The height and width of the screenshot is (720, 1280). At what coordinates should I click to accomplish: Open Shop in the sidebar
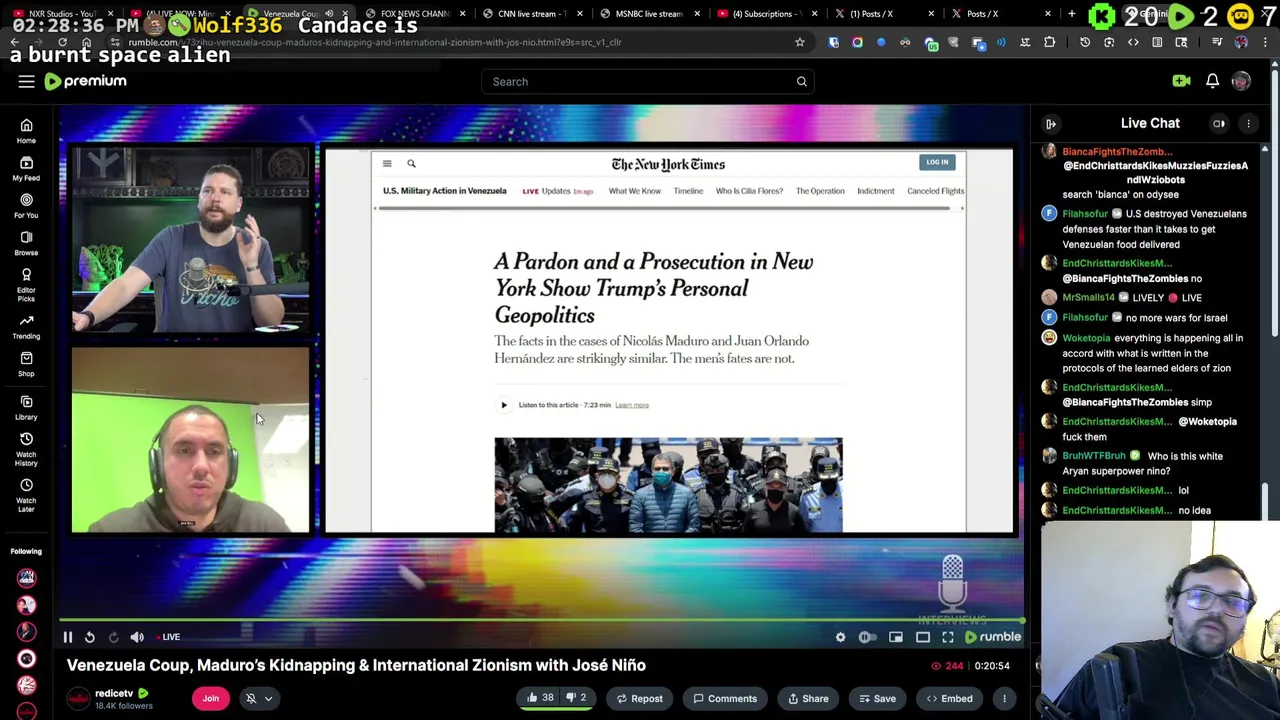coord(26,363)
